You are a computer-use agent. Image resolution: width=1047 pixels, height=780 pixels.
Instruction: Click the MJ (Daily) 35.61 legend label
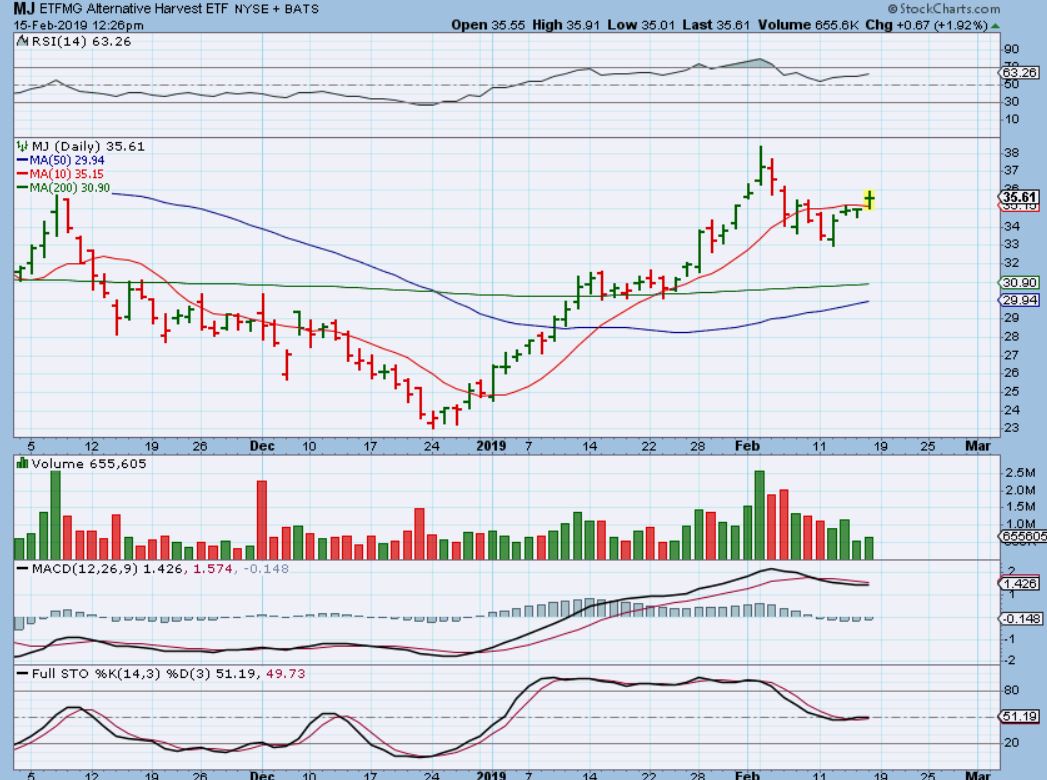(x=88, y=146)
